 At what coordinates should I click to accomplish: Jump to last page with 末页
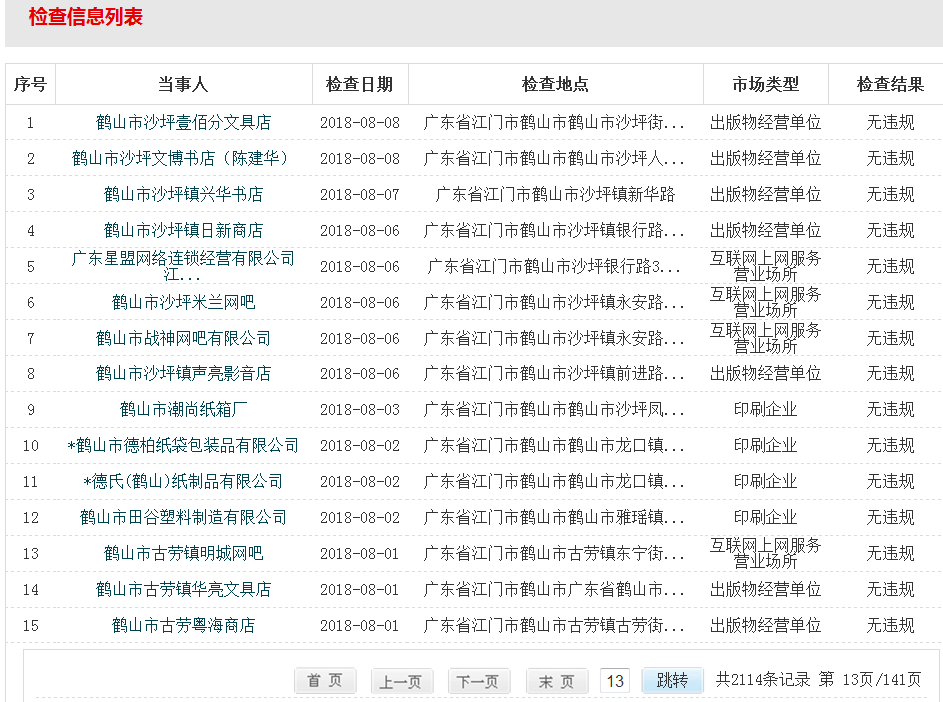tap(557, 682)
